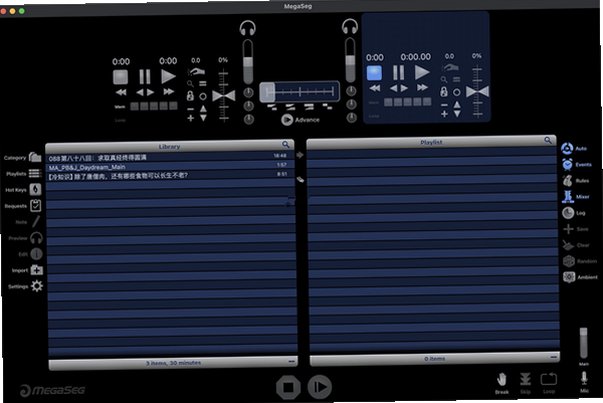Screen dimensions: 603x403
Task: Click the Random dice icon
Action: pyautogui.click(x=569, y=261)
